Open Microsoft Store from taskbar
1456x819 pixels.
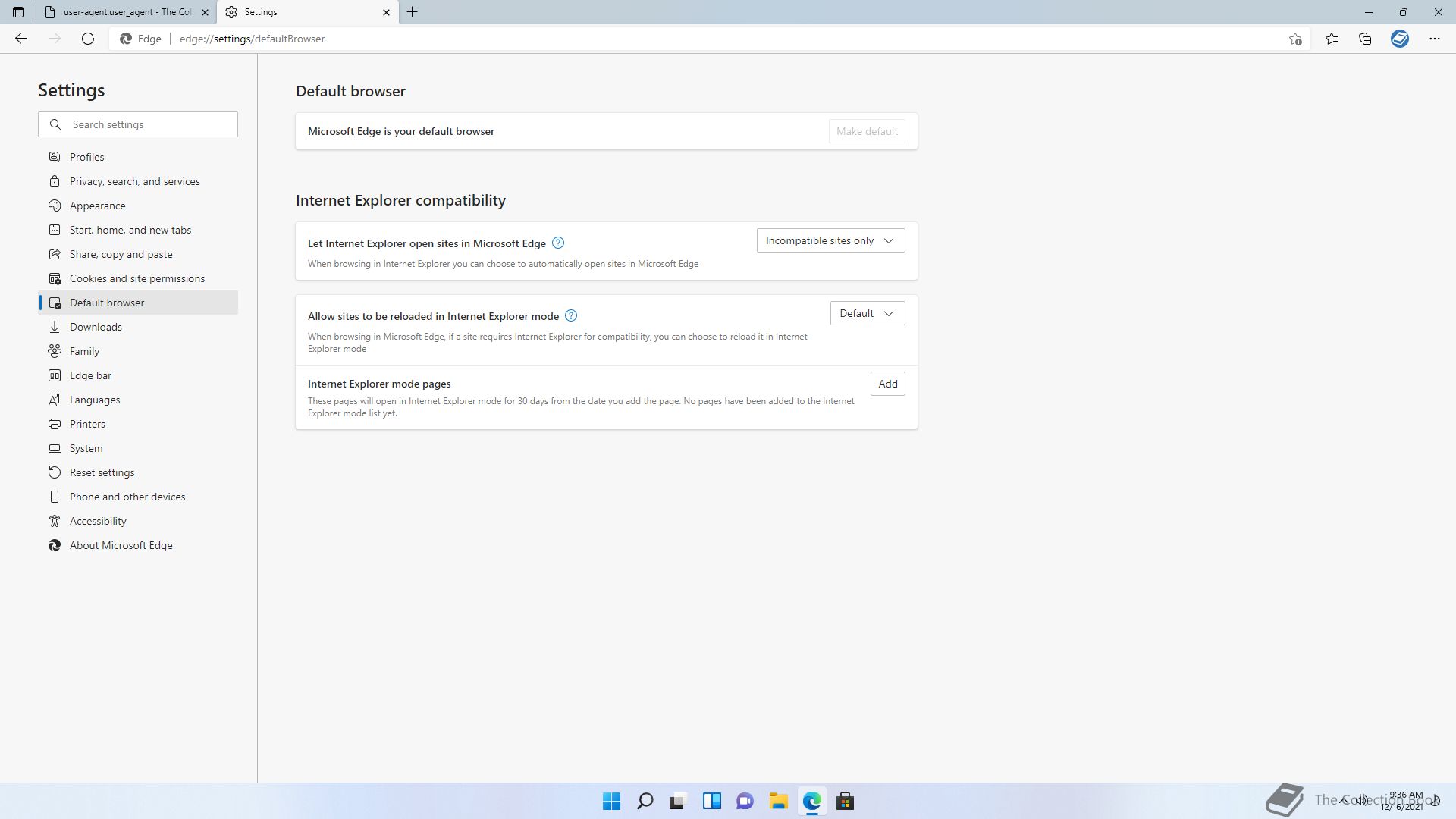[845, 801]
